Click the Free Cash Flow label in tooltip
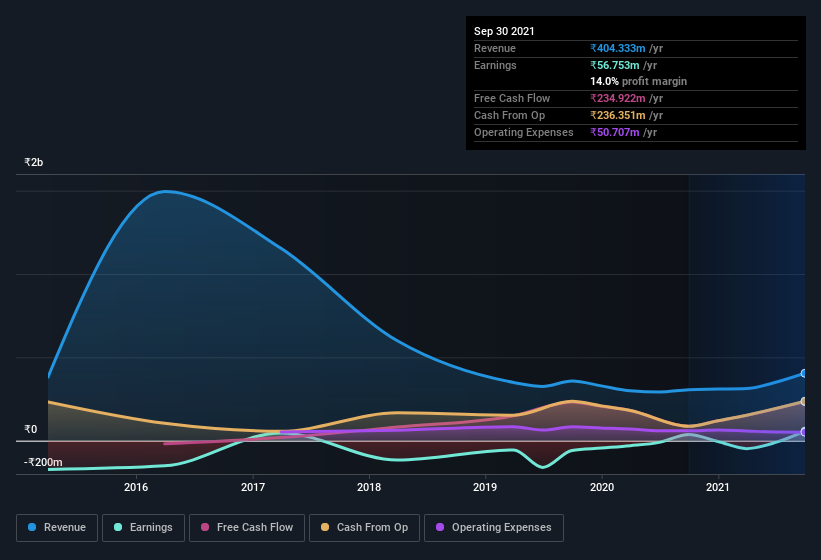Image resolution: width=821 pixels, height=560 pixels. tap(512, 98)
